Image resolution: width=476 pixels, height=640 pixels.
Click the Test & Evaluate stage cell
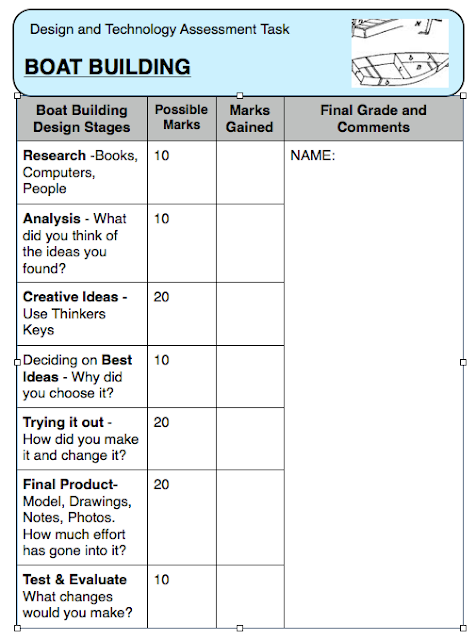click(x=82, y=597)
